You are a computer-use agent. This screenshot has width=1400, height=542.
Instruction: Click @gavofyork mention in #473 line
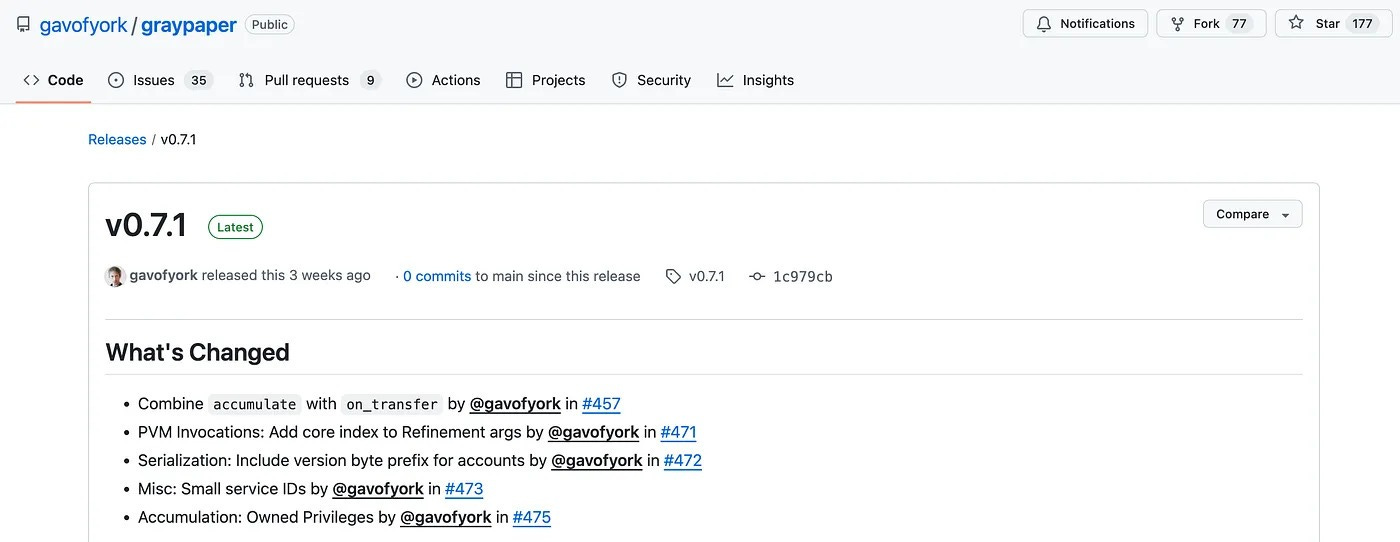378,488
